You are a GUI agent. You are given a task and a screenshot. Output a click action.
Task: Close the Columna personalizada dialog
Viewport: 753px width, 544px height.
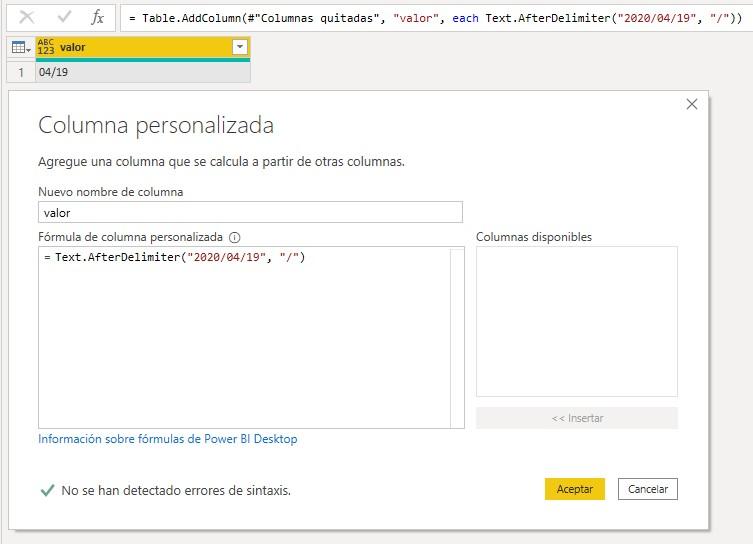[692, 104]
